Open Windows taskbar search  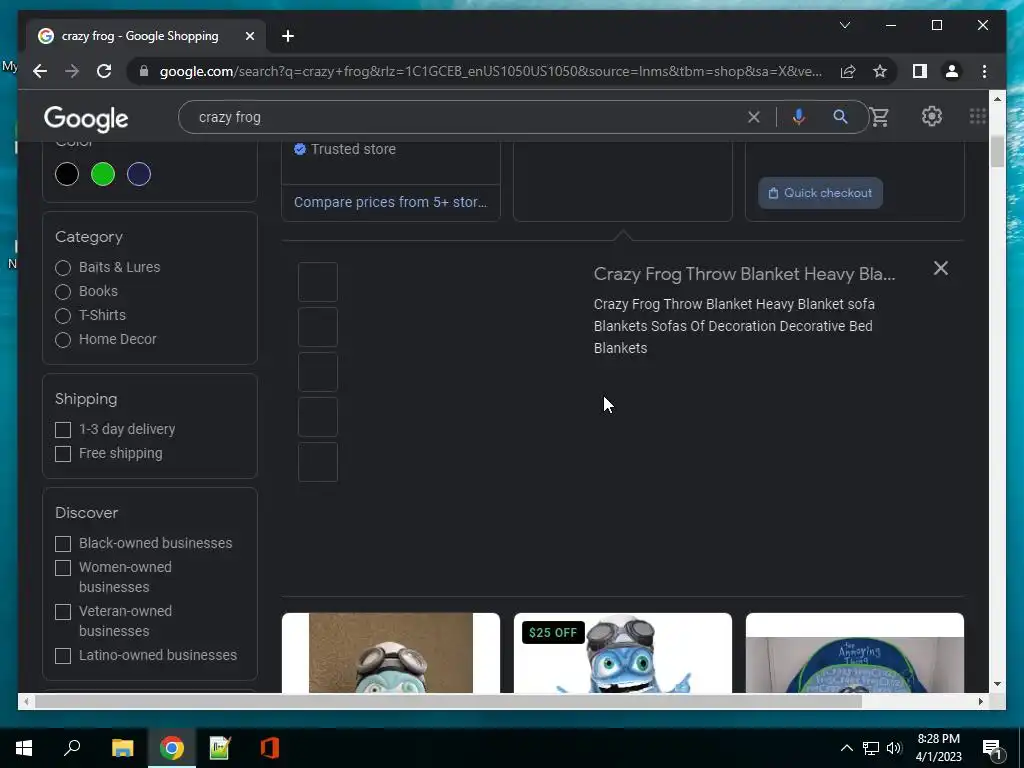pyautogui.click(x=72, y=748)
